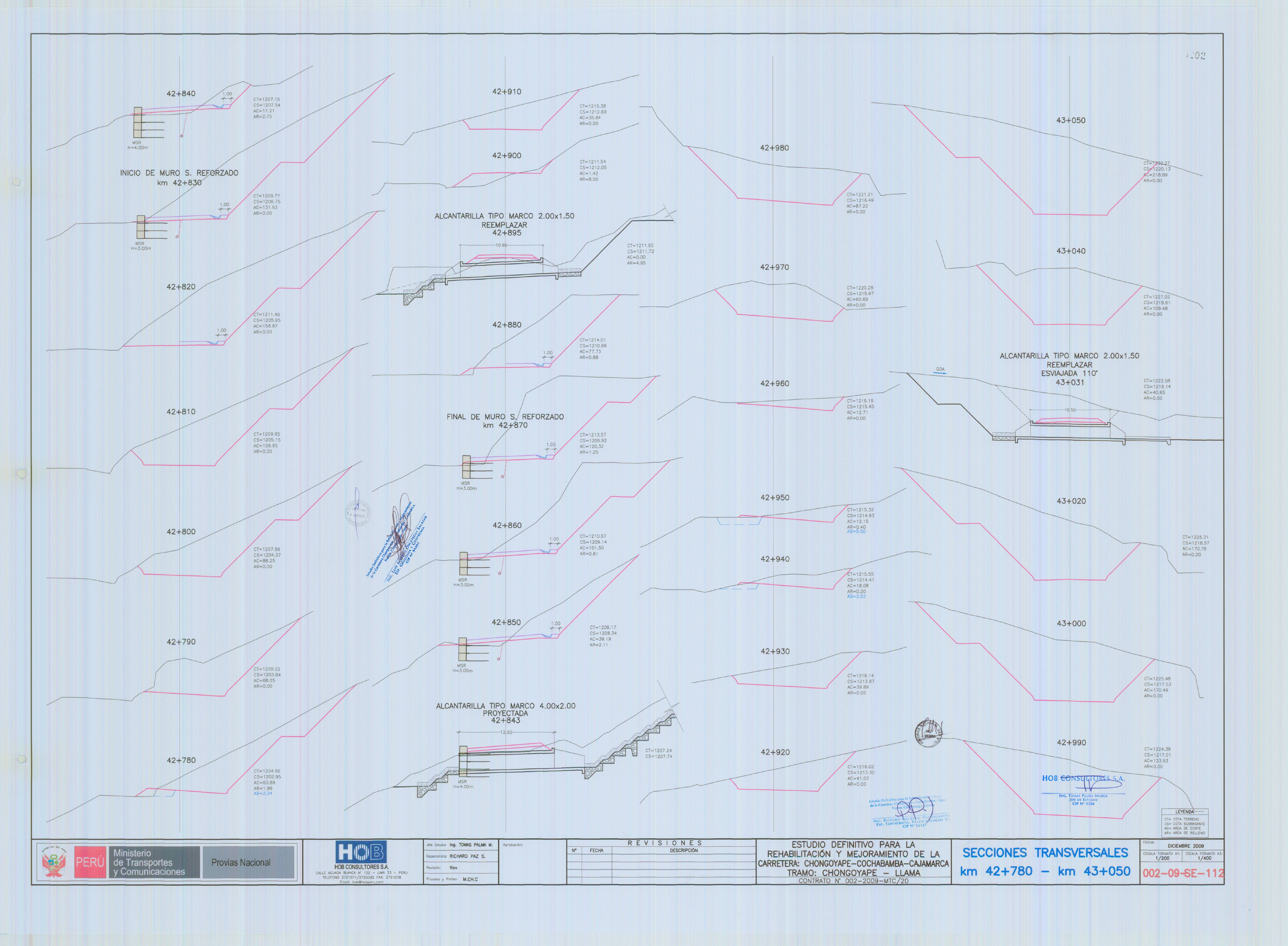The height and width of the screenshot is (946, 1288).
Task: Click 'ALCANTARILLA TIPO MARCO 4.00x2.00' title
Action: click(x=506, y=706)
